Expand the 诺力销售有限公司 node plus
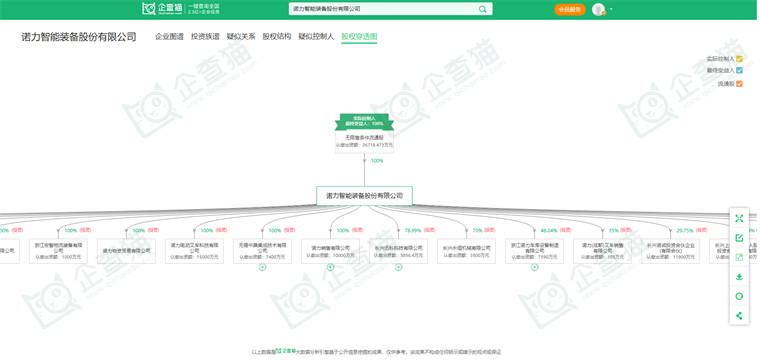Screen dimensions: 760x361 tap(331, 267)
